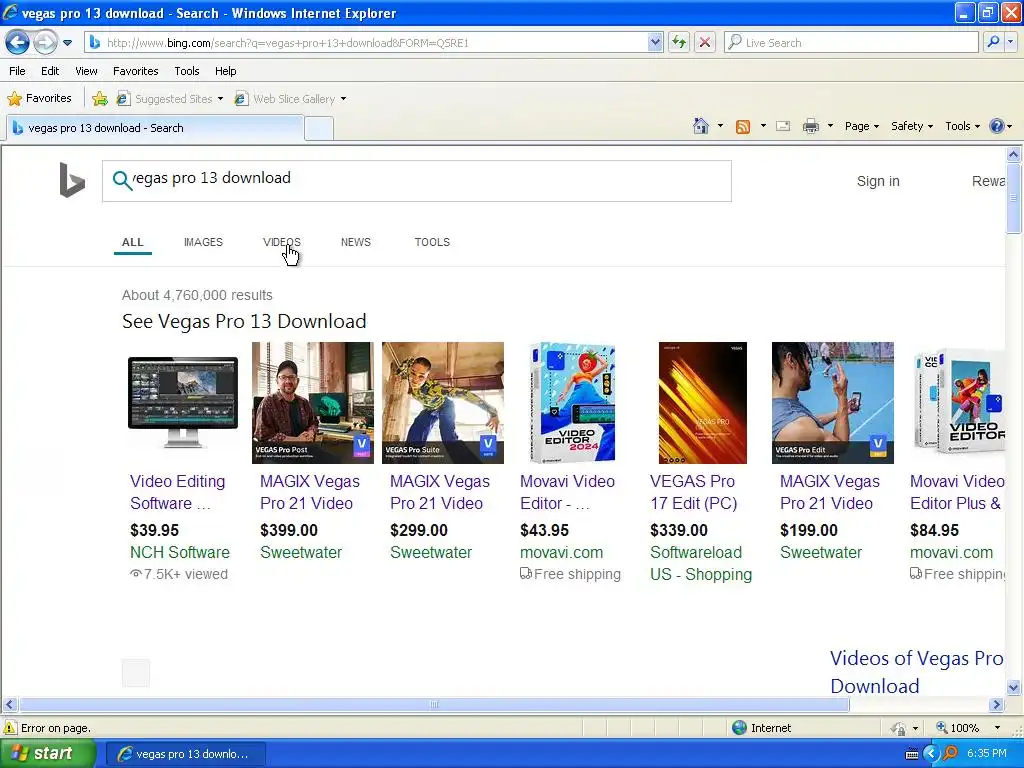Expand the address bar URL history dropdown
1024x768 pixels.
[x=655, y=43]
